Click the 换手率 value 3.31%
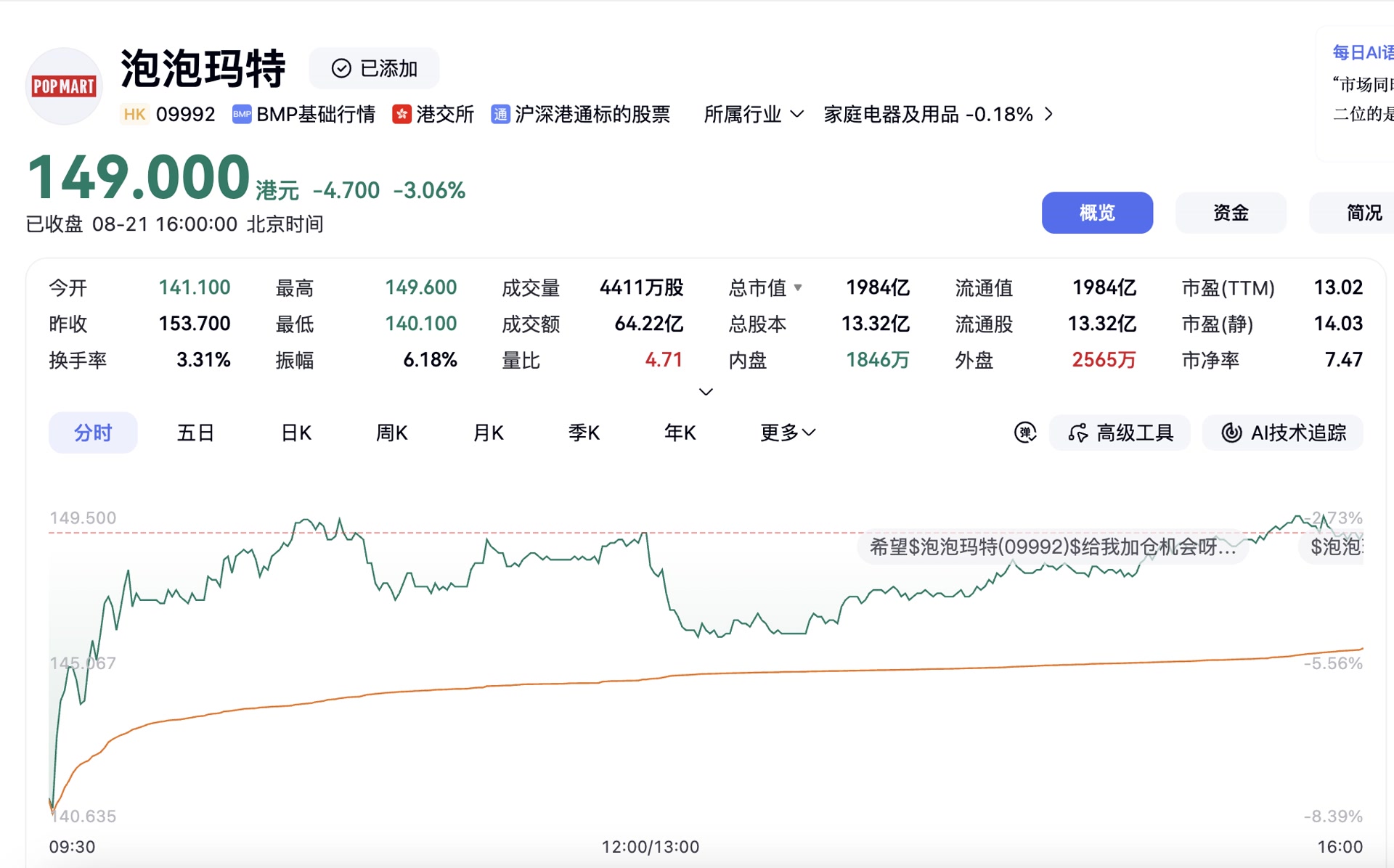Screen dimensions: 1394x868 pos(203,360)
